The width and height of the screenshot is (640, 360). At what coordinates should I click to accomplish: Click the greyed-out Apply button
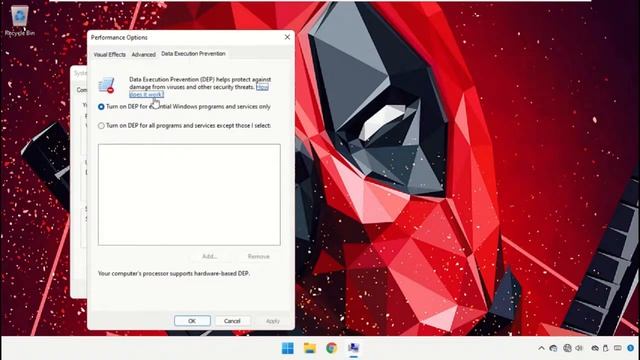[273, 321]
